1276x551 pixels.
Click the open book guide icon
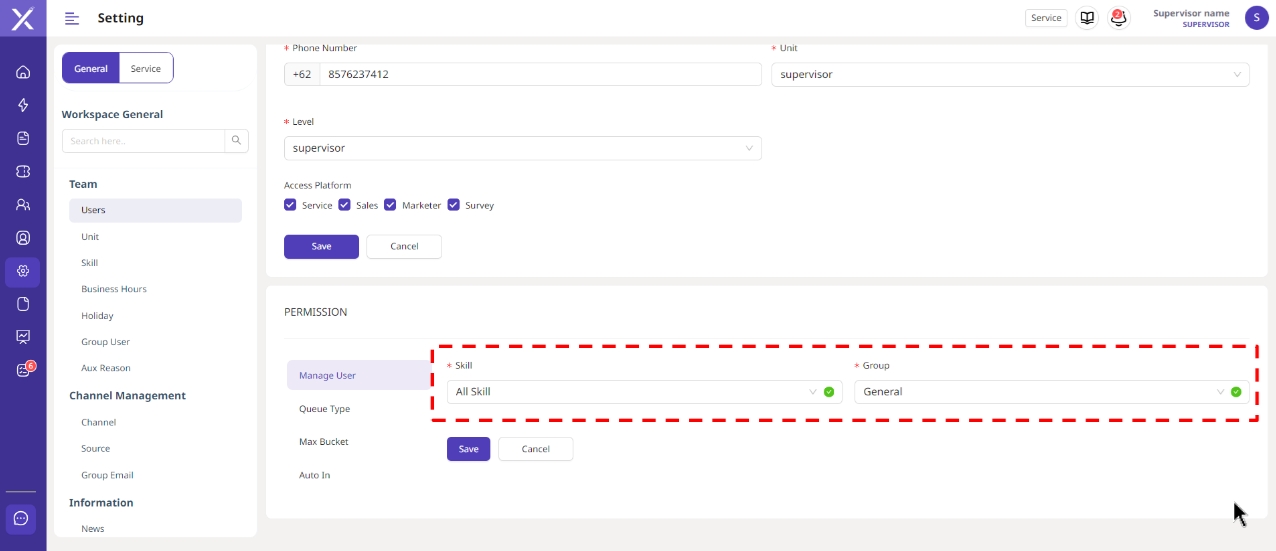(x=1087, y=18)
